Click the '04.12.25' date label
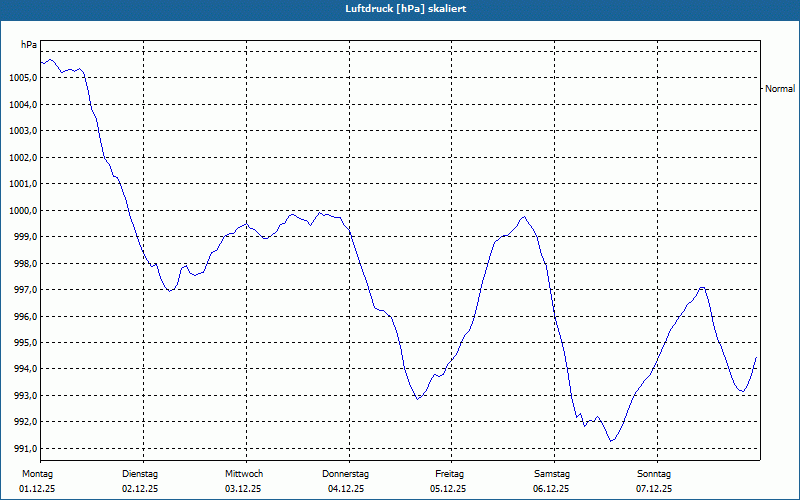 tap(346, 489)
